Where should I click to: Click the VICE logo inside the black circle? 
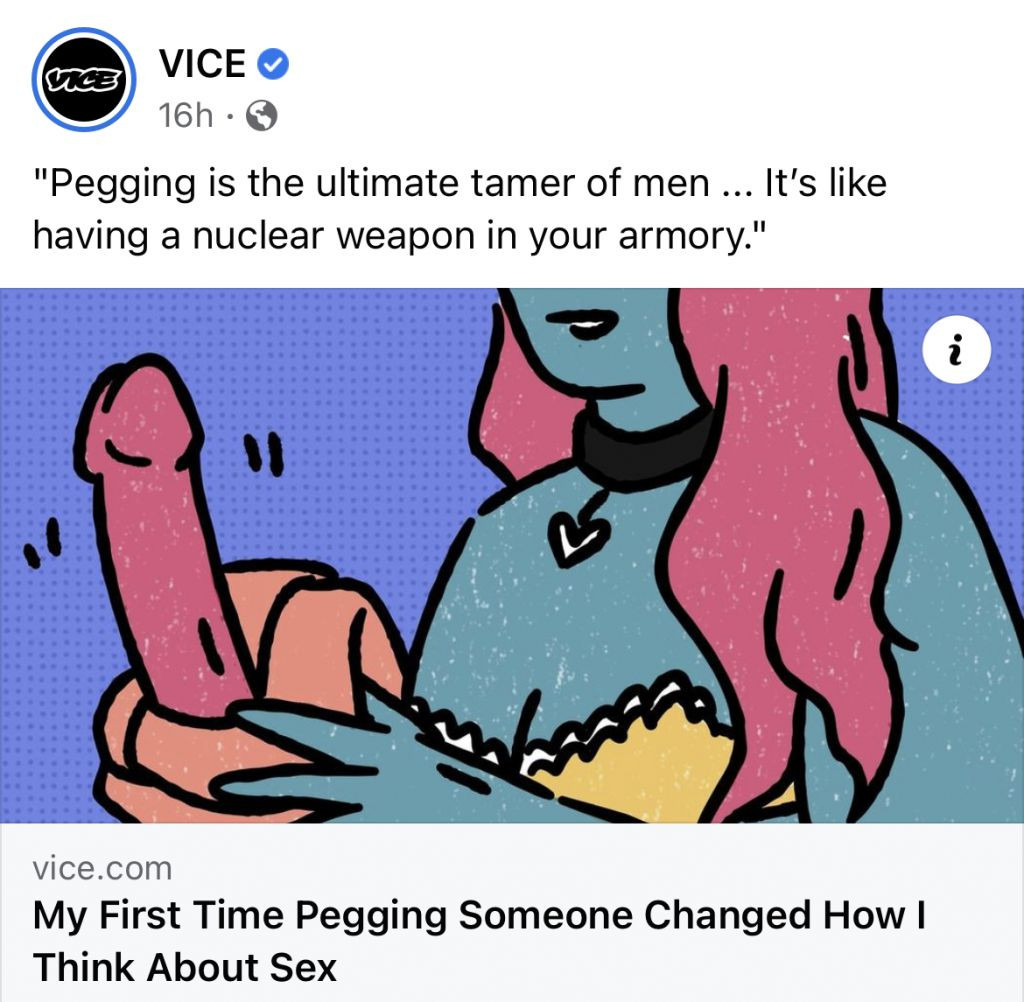click(84, 80)
